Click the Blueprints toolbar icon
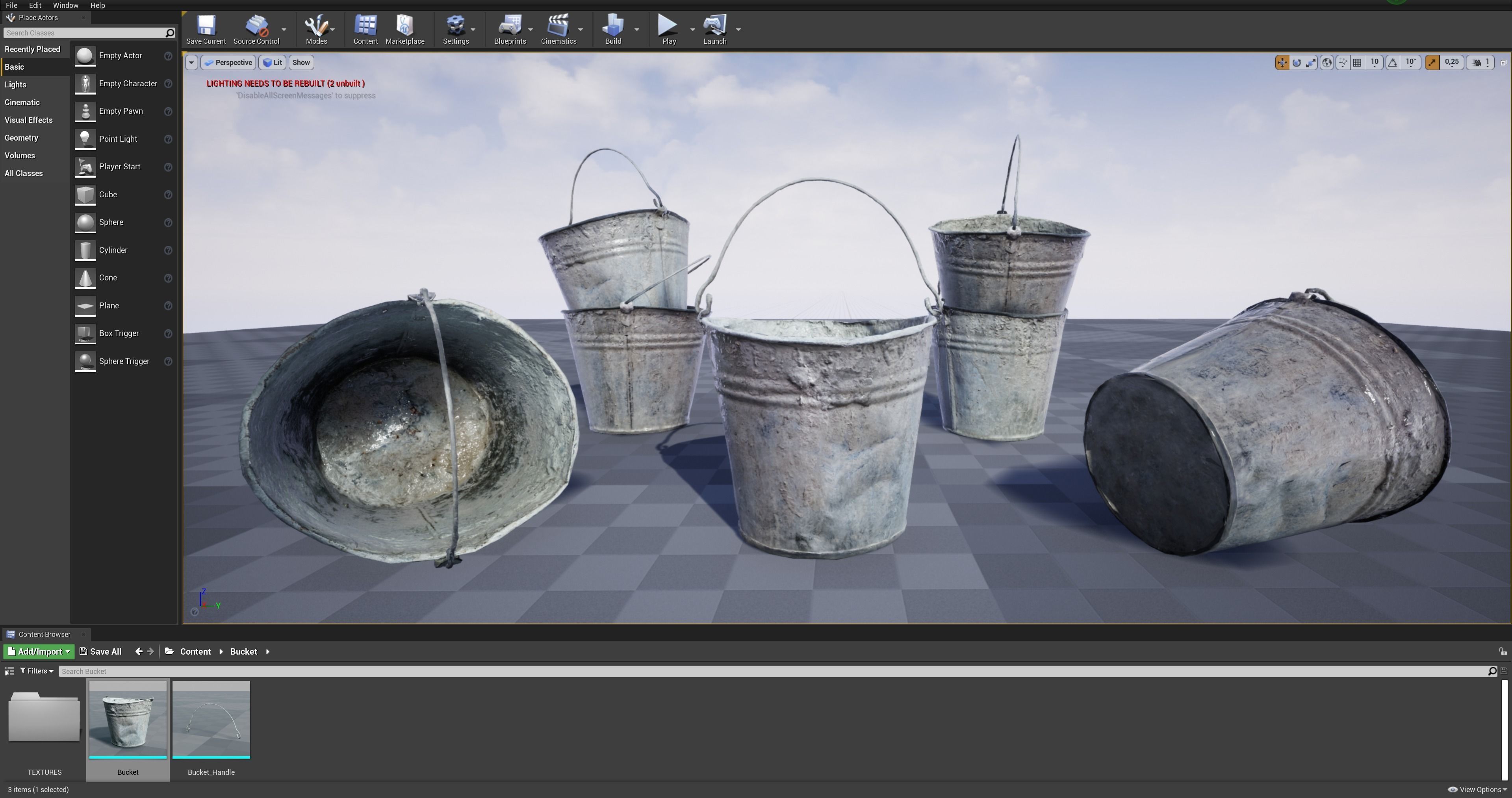 510,26
